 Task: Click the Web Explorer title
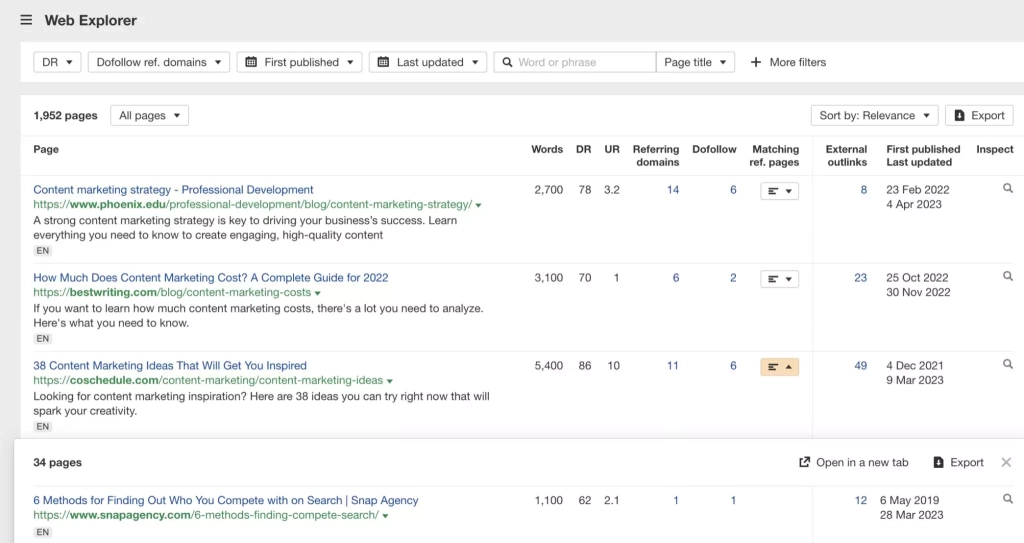coord(91,20)
